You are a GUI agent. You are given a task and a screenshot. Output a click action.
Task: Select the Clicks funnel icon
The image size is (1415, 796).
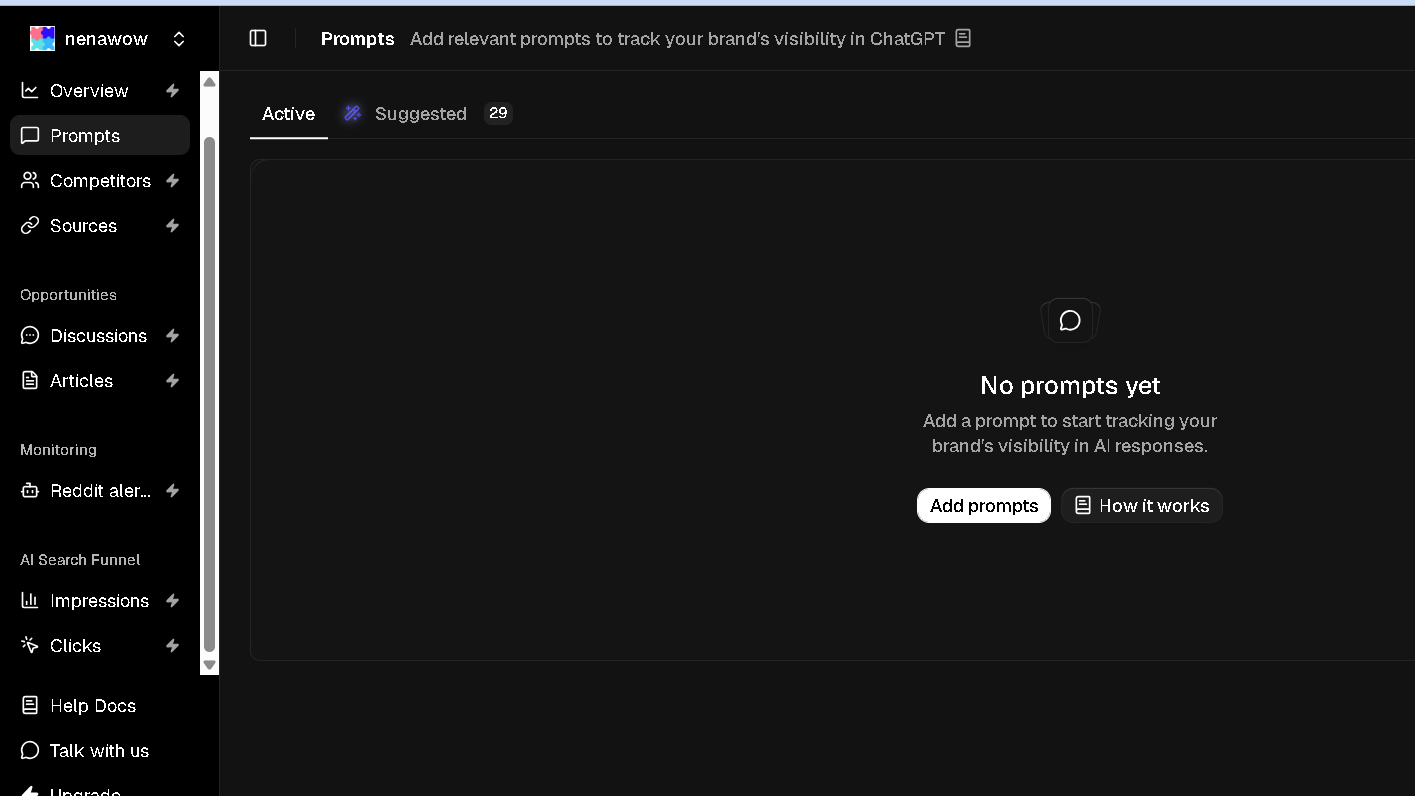coord(29,645)
